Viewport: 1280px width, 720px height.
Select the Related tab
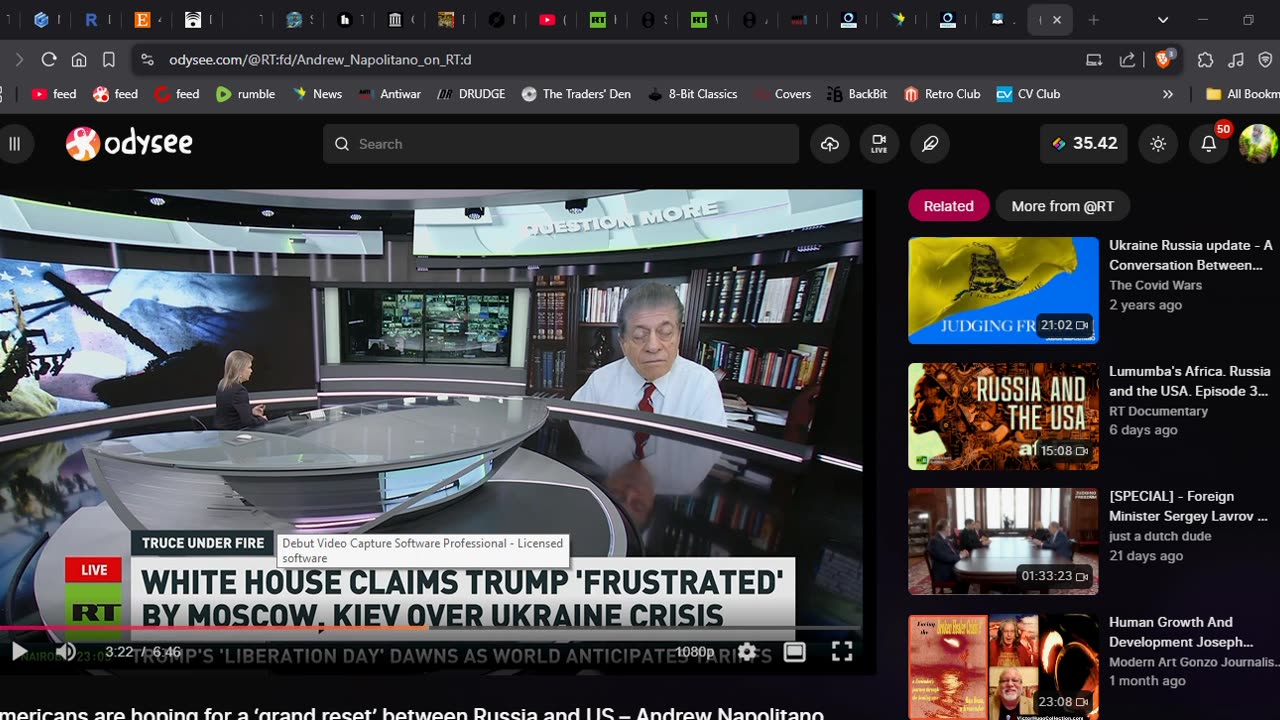pyautogui.click(x=948, y=206)
